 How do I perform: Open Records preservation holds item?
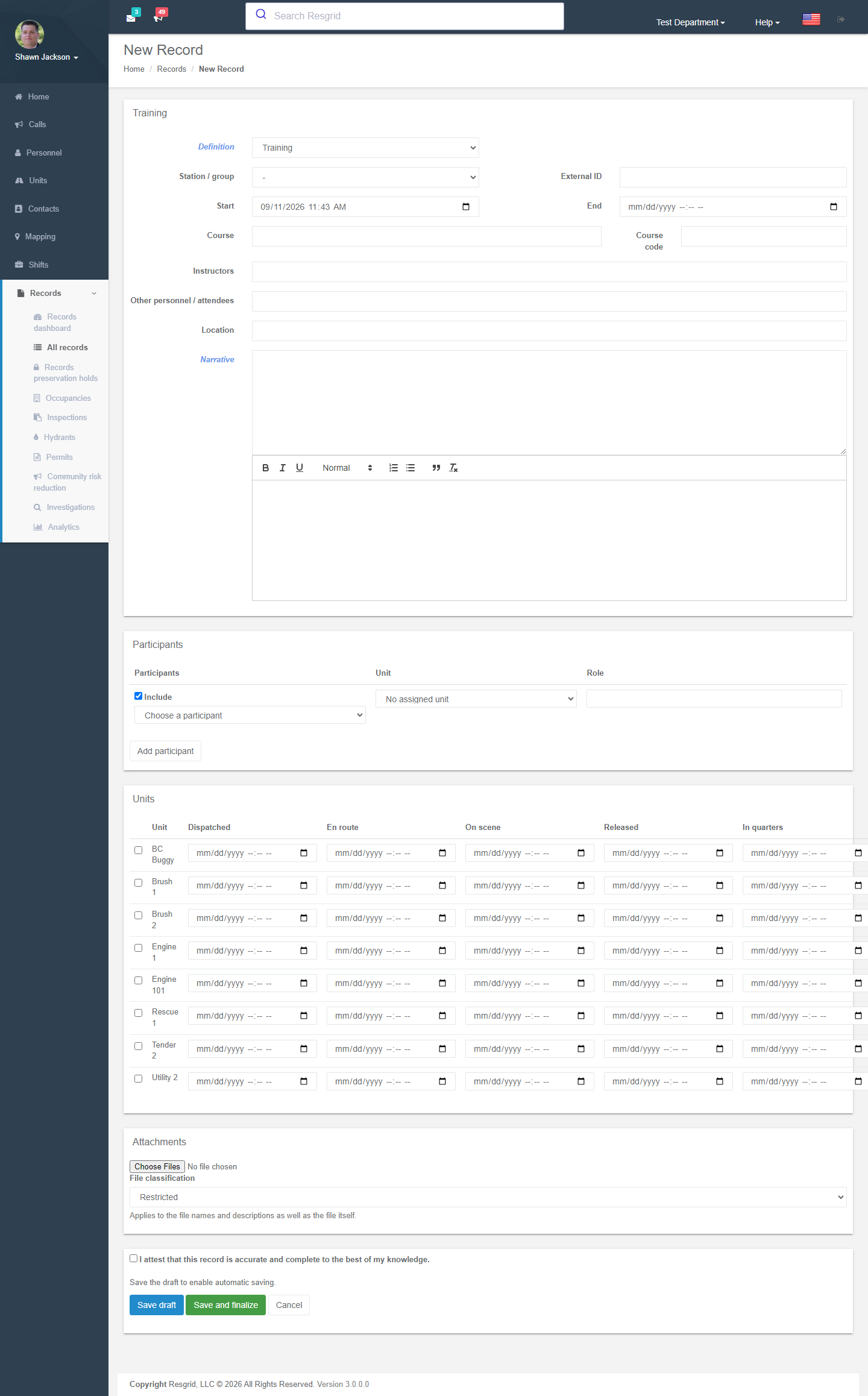pyautogui.click(x=66, y=373)
